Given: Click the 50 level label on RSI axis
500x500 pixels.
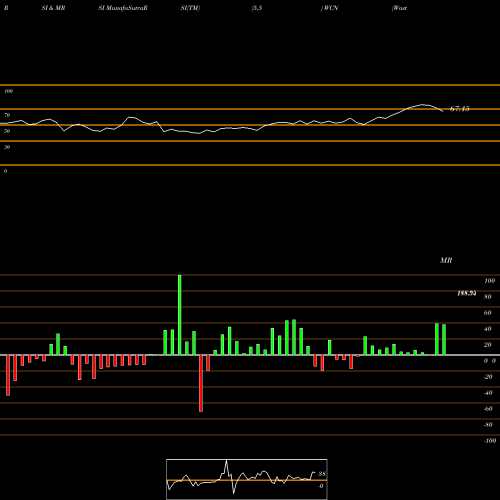Looking at the screenshot, I should tap(7, 131).
